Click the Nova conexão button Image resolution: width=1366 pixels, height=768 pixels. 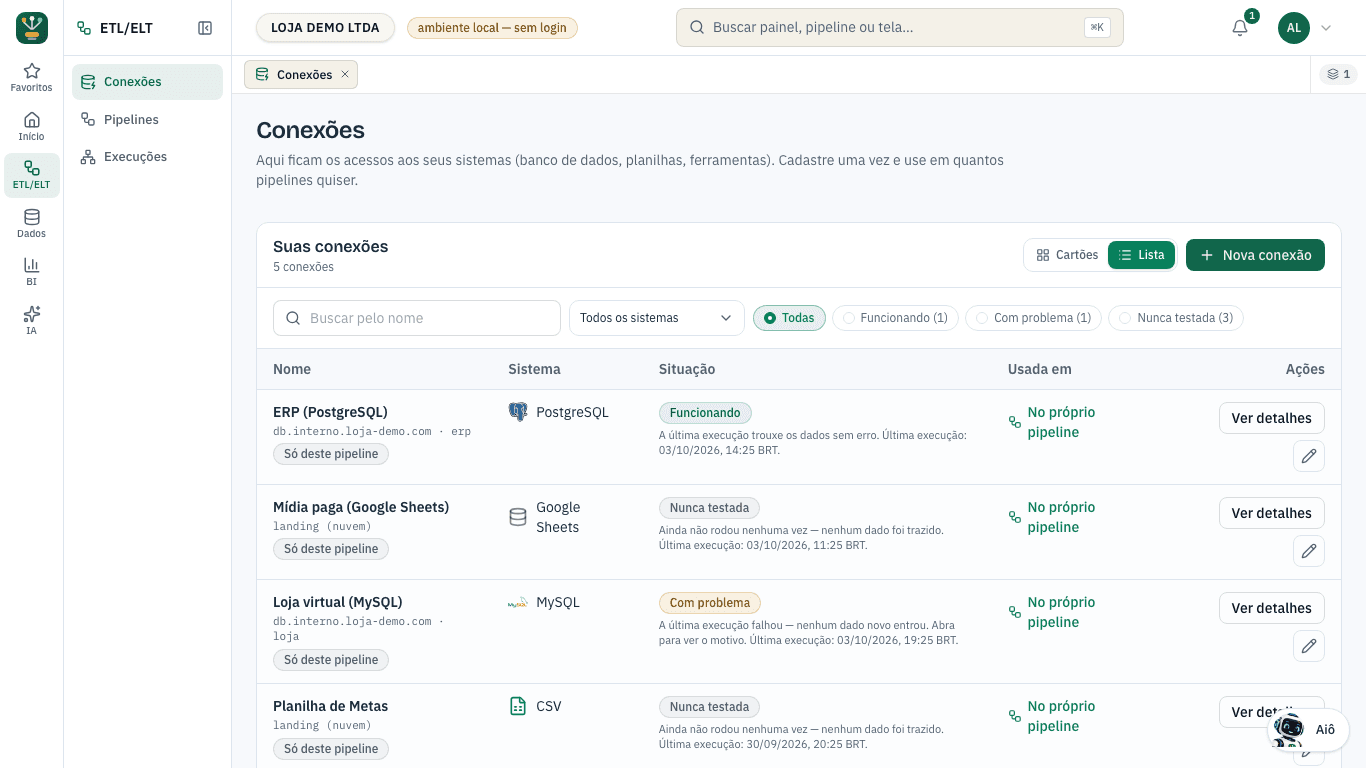[1255, 255]
